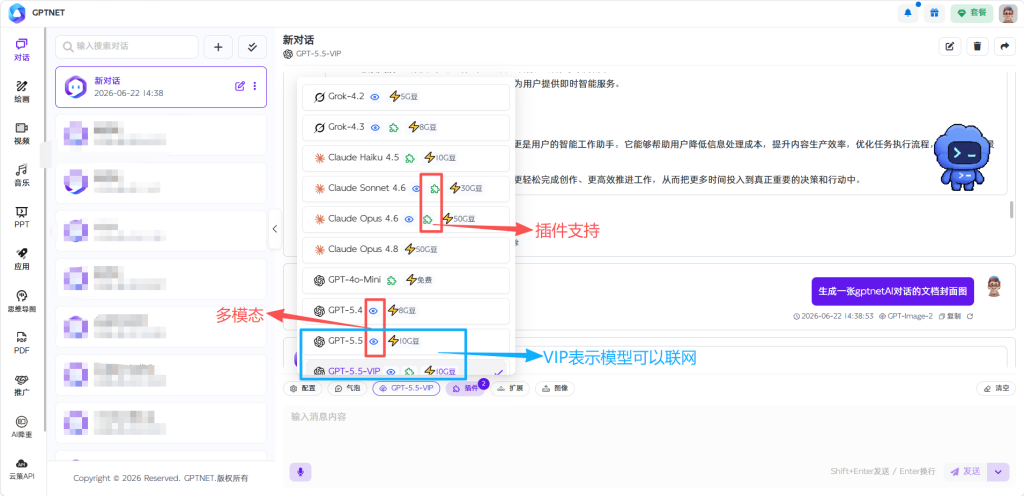The width and height of the screenshot is (1024, 496).
Task: Select Grok-4.2 model
Action: (x=406, y=97)
